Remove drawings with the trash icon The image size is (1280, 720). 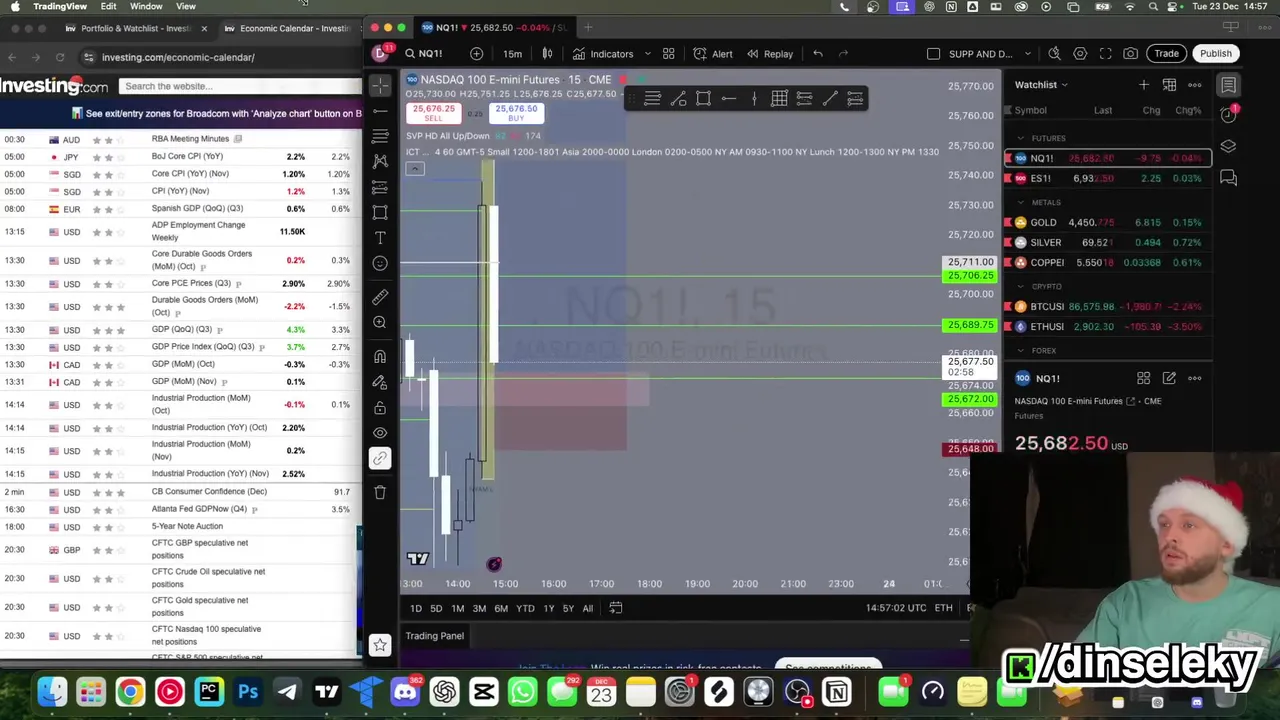380,492
